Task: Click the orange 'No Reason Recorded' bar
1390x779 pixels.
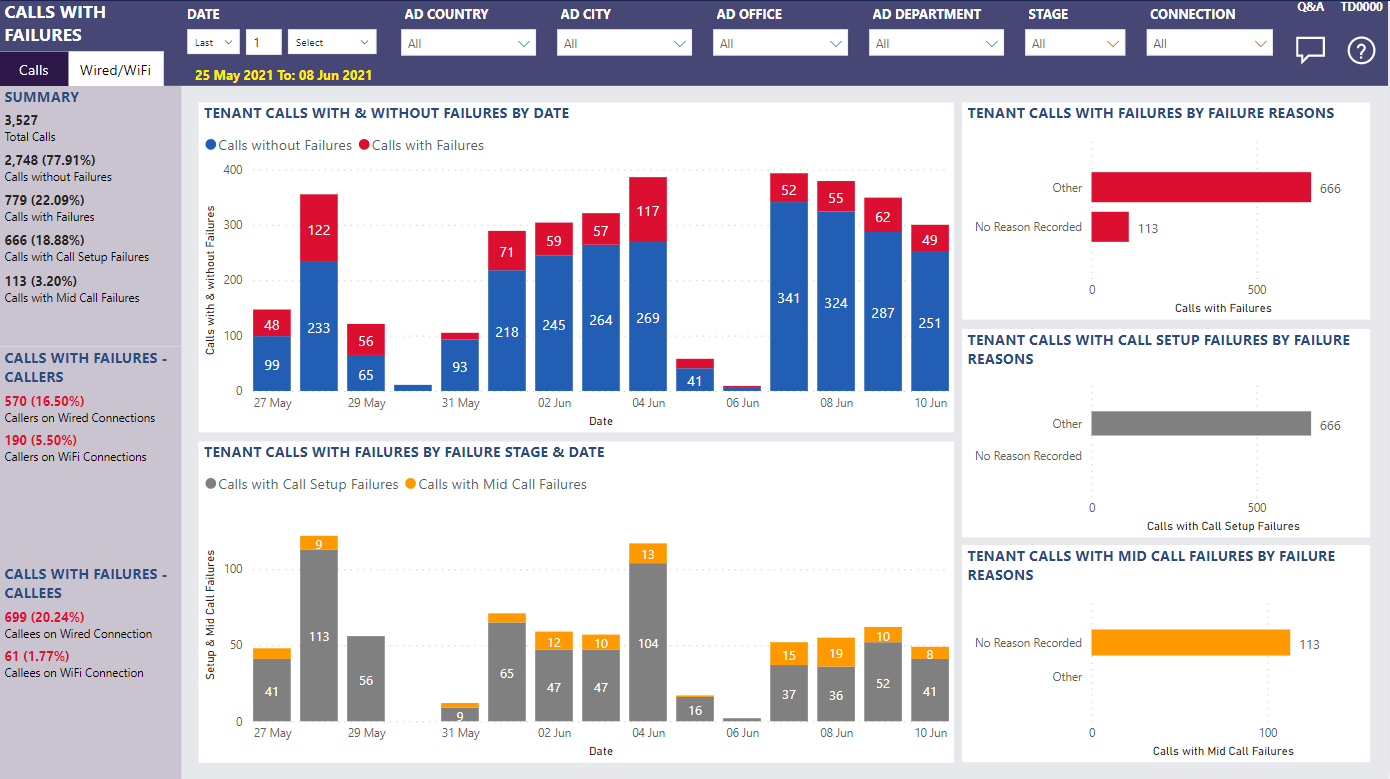Action: click(x=1191, y=642)
